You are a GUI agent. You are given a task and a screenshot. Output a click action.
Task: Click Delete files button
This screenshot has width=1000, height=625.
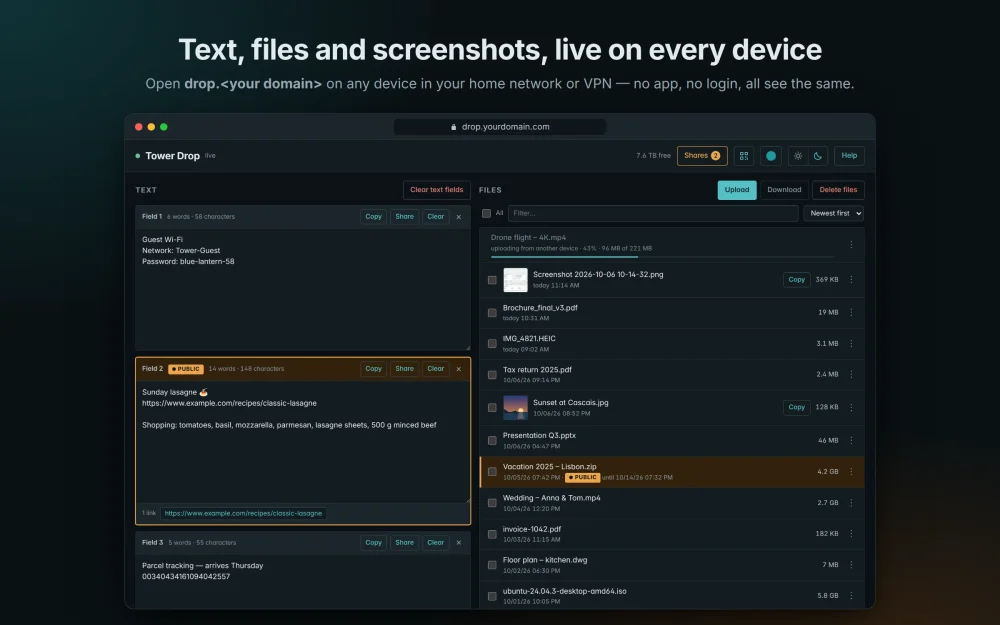coord(838,190)
